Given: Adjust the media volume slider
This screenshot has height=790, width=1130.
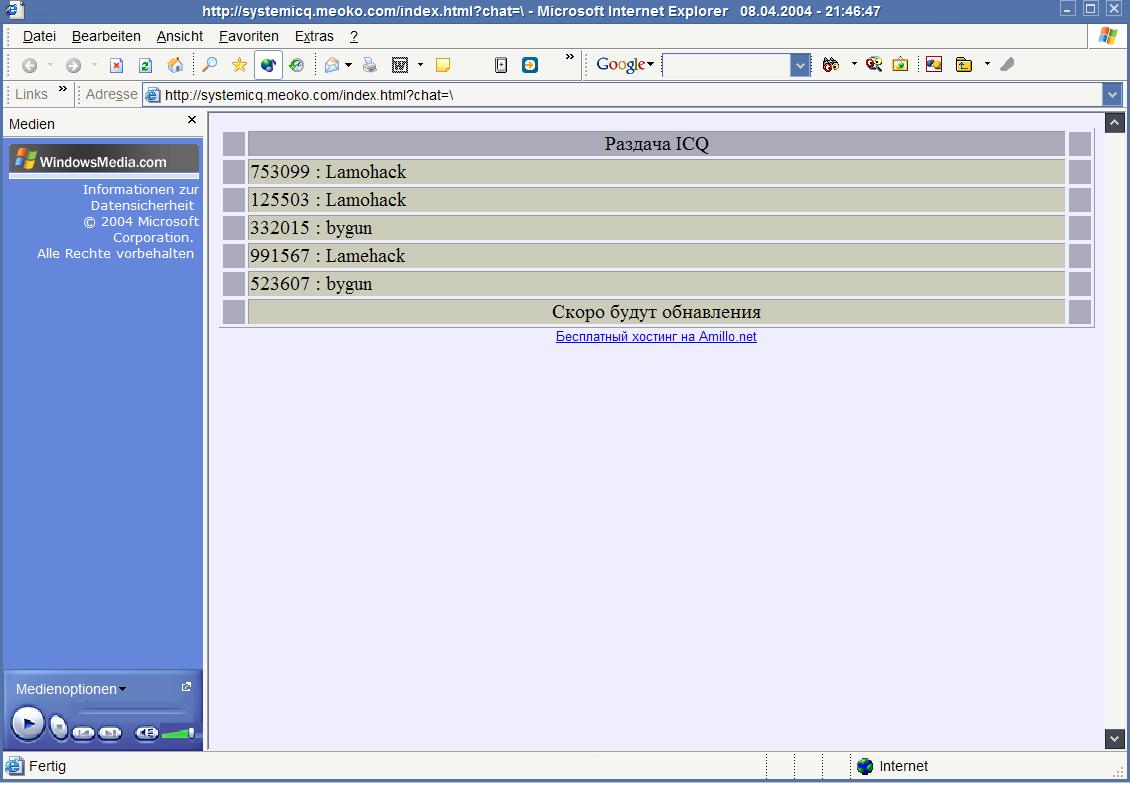Looking at the screenshot, I should point(178,733).
